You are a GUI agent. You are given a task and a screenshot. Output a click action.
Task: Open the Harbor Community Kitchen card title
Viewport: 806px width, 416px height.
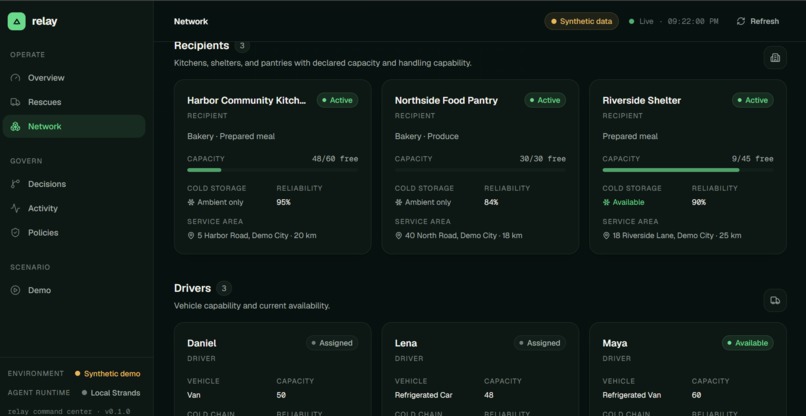click(246, 100)
